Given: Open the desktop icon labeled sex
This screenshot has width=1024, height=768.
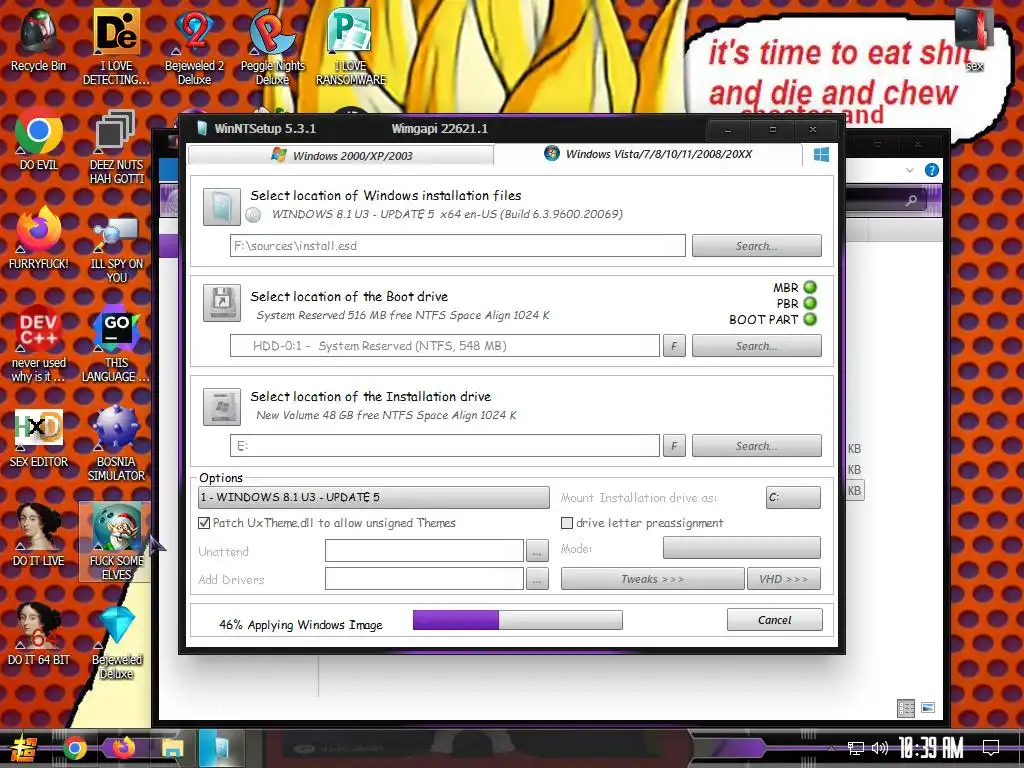Looking at the screenshot, I should tap(974, 39).
